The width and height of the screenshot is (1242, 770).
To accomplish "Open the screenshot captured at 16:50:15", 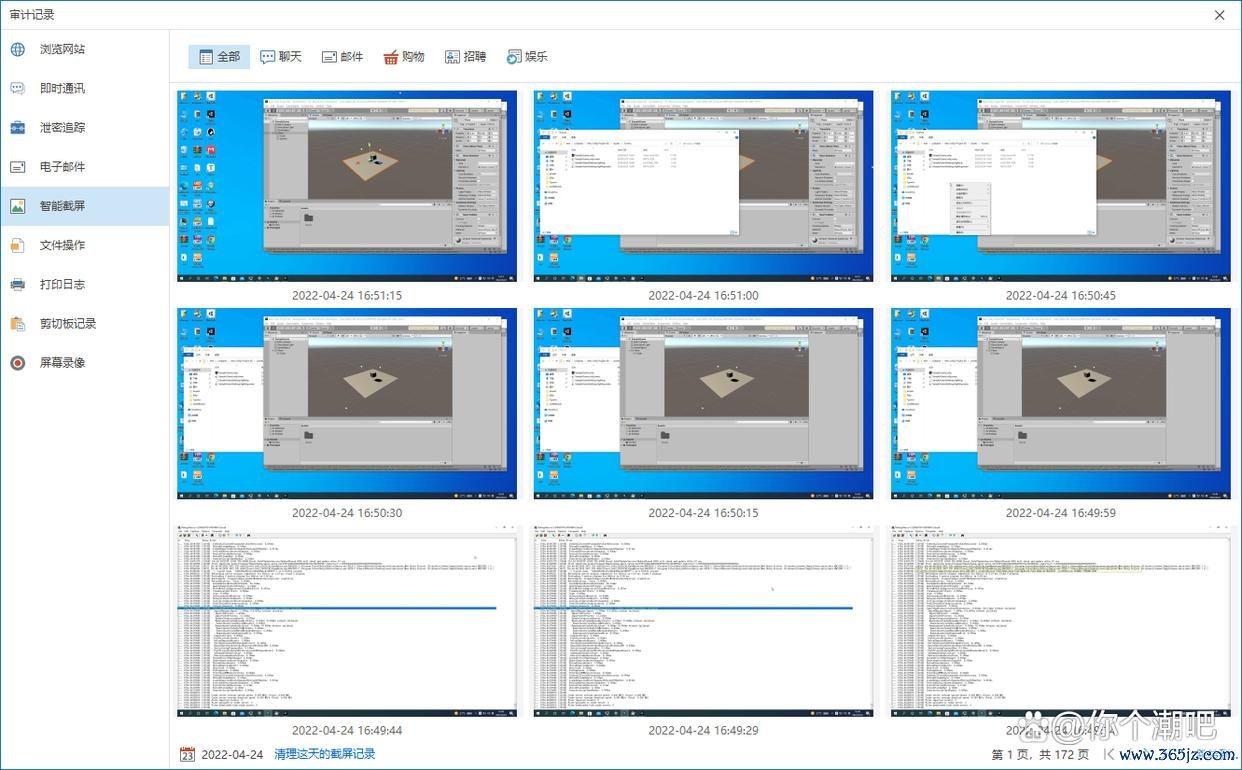I will tap(704, 403).
